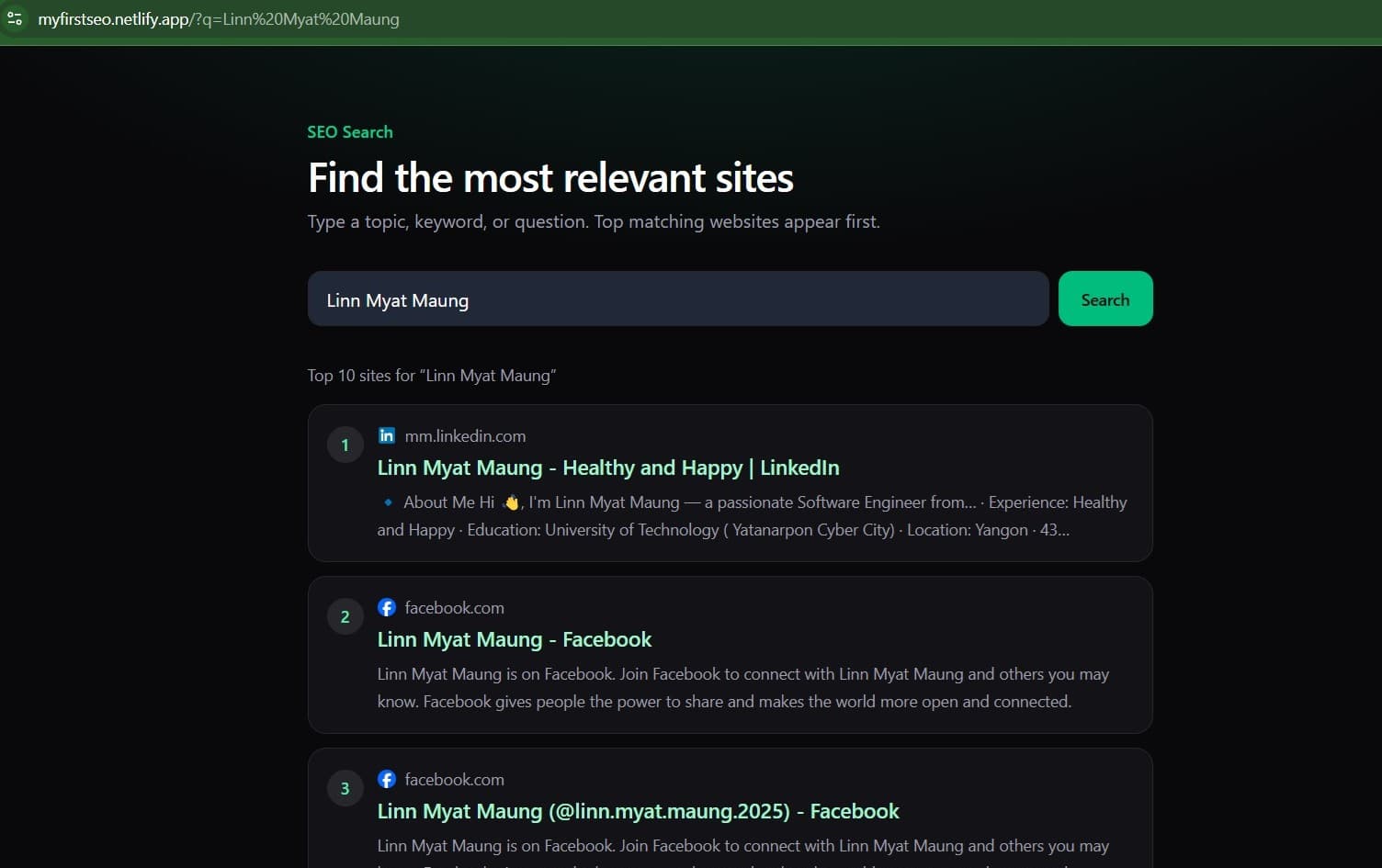This screenshot has height=868, width=1382.
Task: Click the site settings icon in address bar
Action: (15, 18)
